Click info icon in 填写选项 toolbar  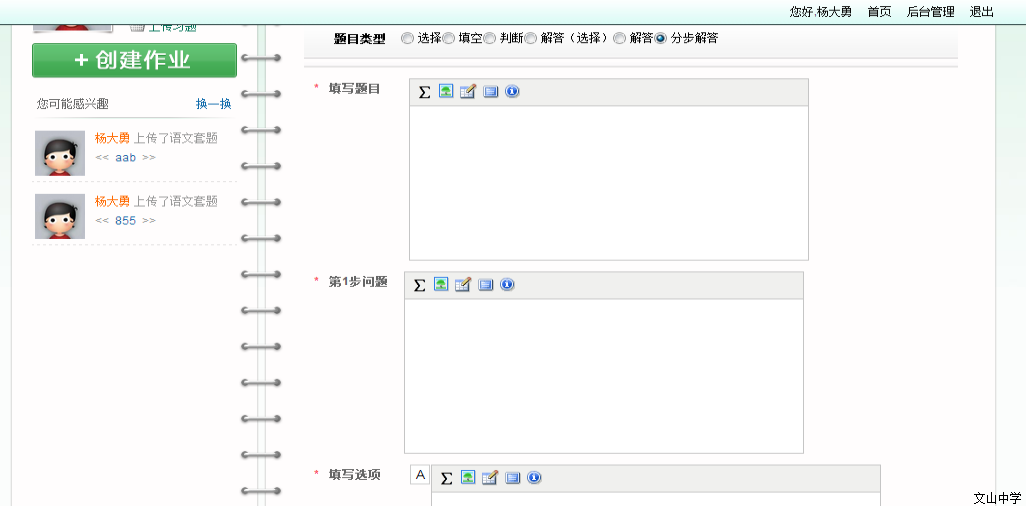click(534, 478)
